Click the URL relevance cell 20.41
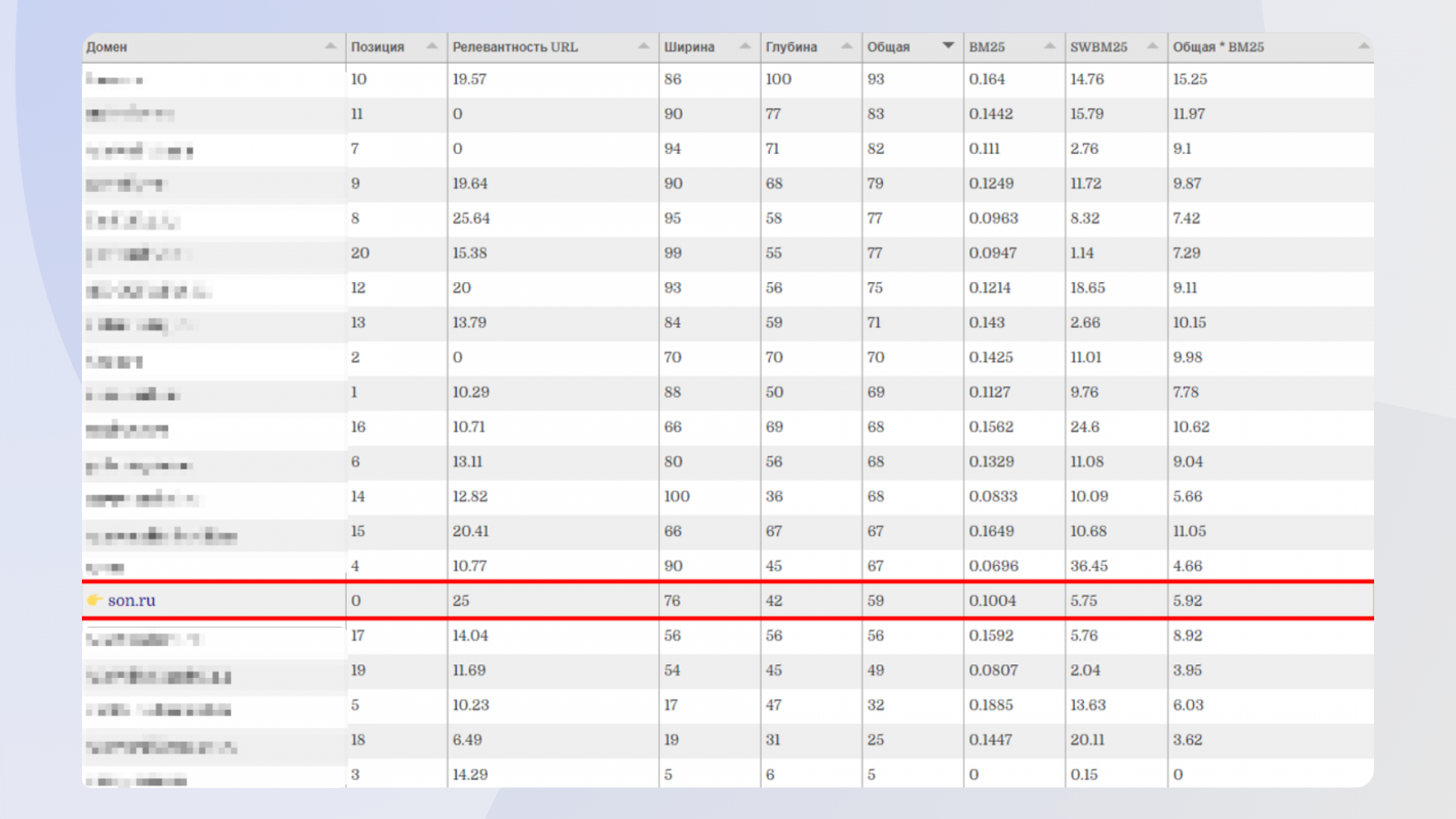The image size is (1456, 819). click(x=471, y=531)
